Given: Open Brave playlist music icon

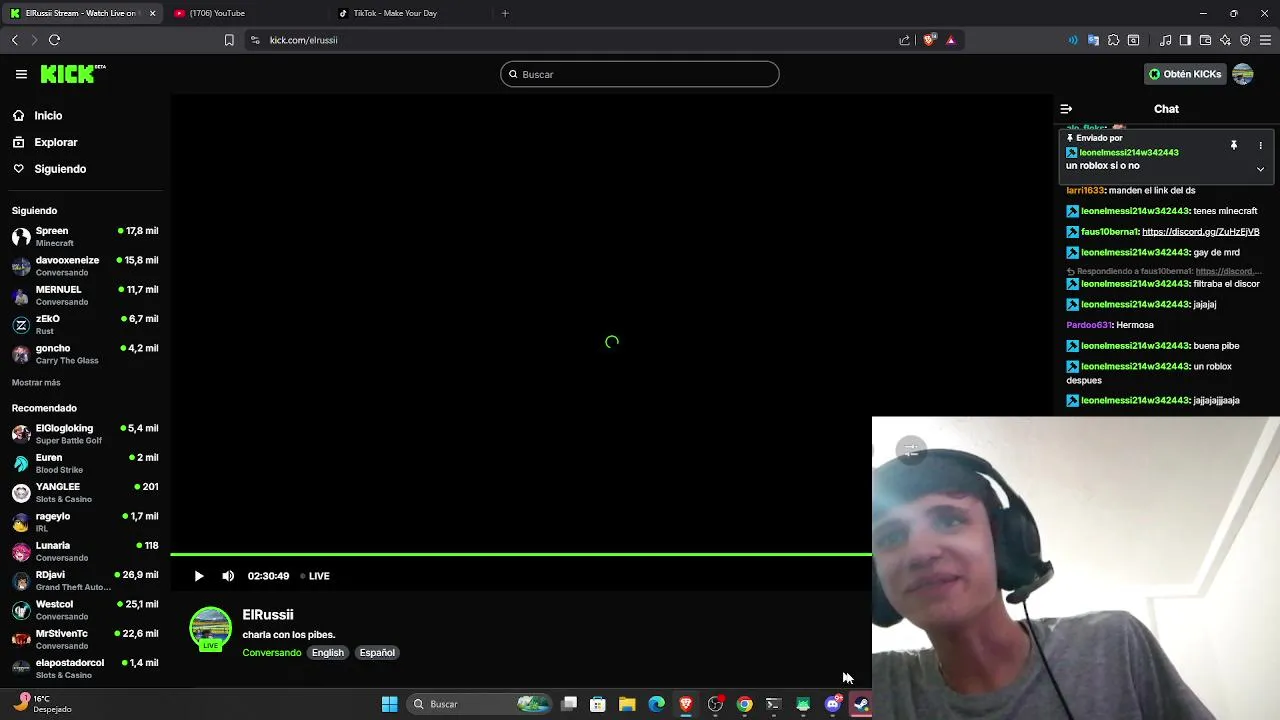Looking at the screenshot, I should pyautogui.click(x=1165, y=40).
